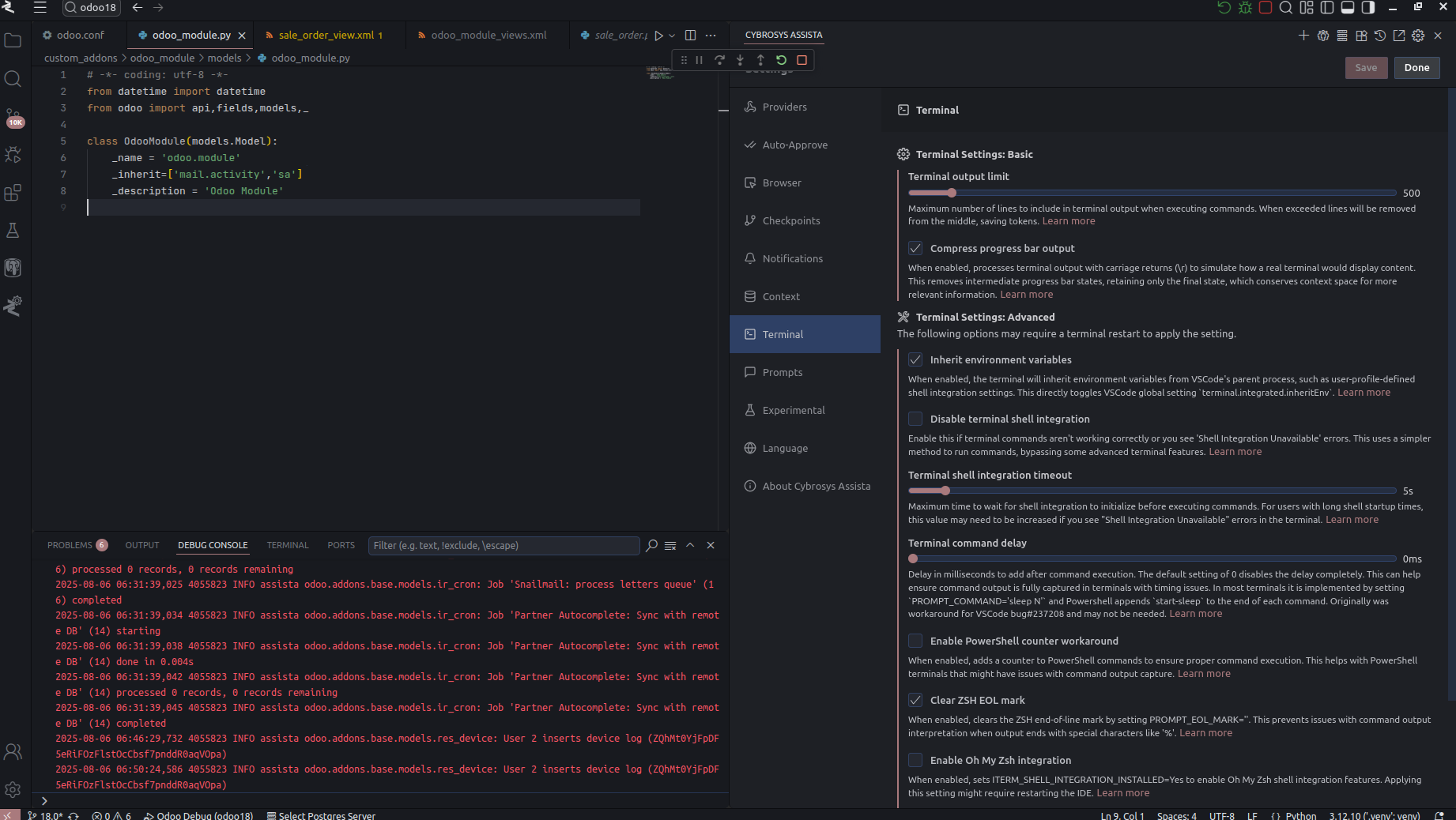This screenshot has width=1456, height=820.
Task: Toggle Compress progress bar output checkbox
Action: click(915, 248)
